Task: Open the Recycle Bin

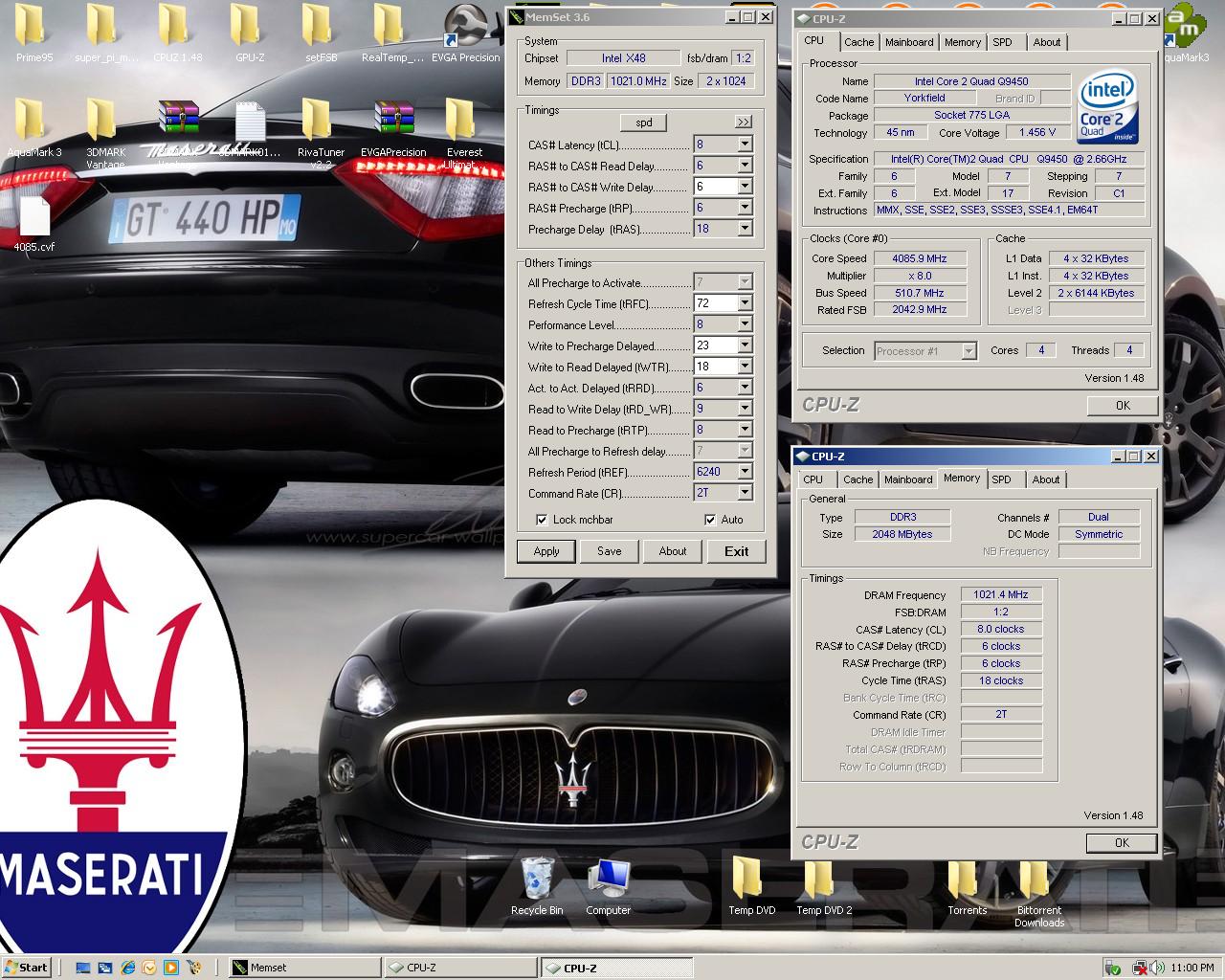Action: coord(536,880)
